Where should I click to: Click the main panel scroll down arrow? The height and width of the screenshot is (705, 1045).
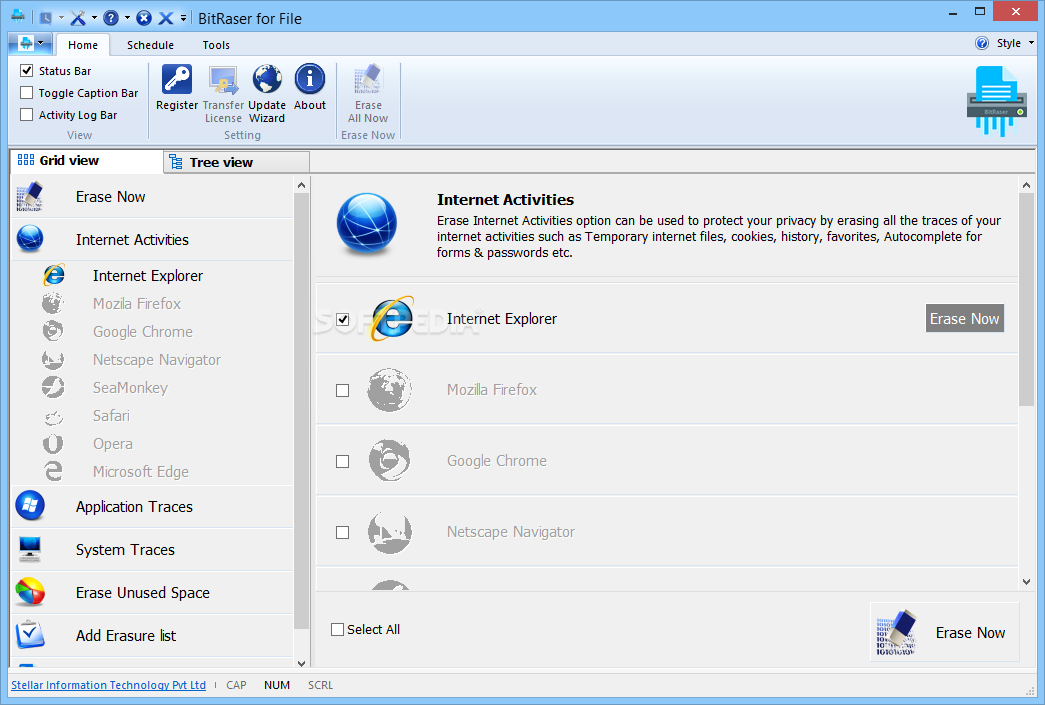coord(1026,582)
